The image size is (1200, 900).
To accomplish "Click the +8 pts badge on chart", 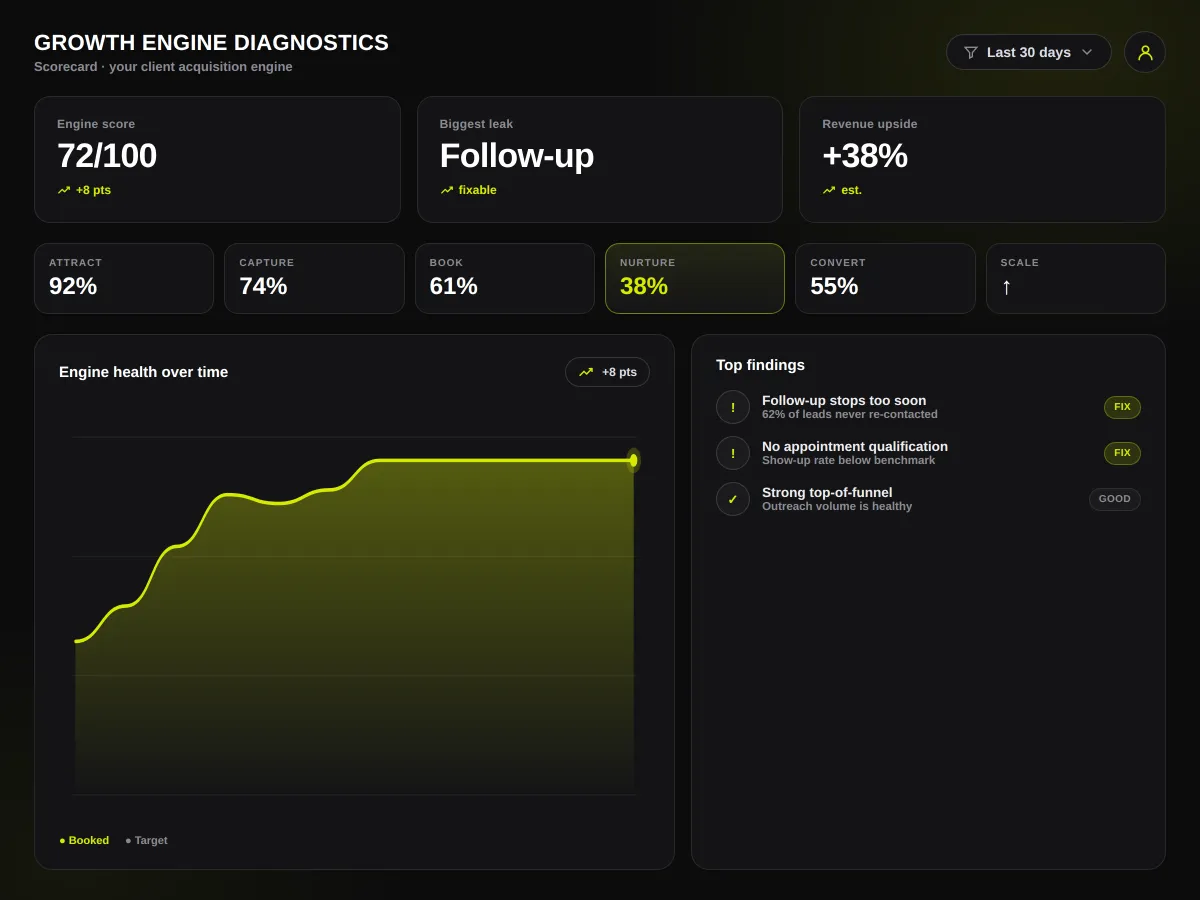I will (x=607, y=372).
